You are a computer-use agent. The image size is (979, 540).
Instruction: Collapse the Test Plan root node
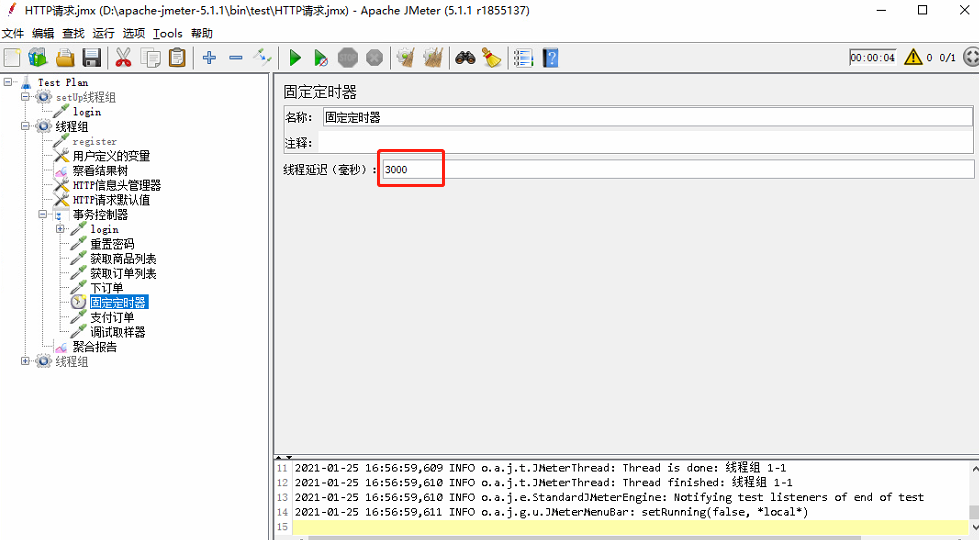[8, 82]
